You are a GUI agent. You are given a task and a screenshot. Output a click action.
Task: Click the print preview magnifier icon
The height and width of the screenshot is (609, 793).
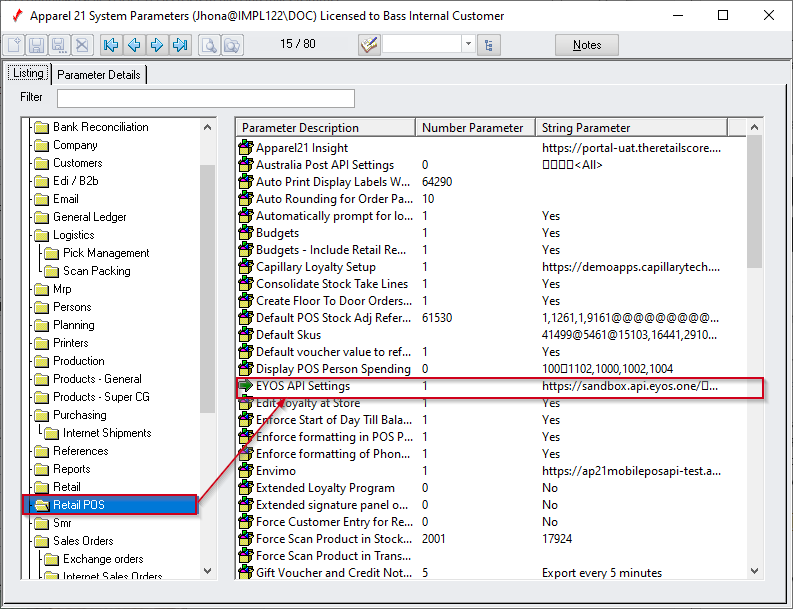point(209,45)
